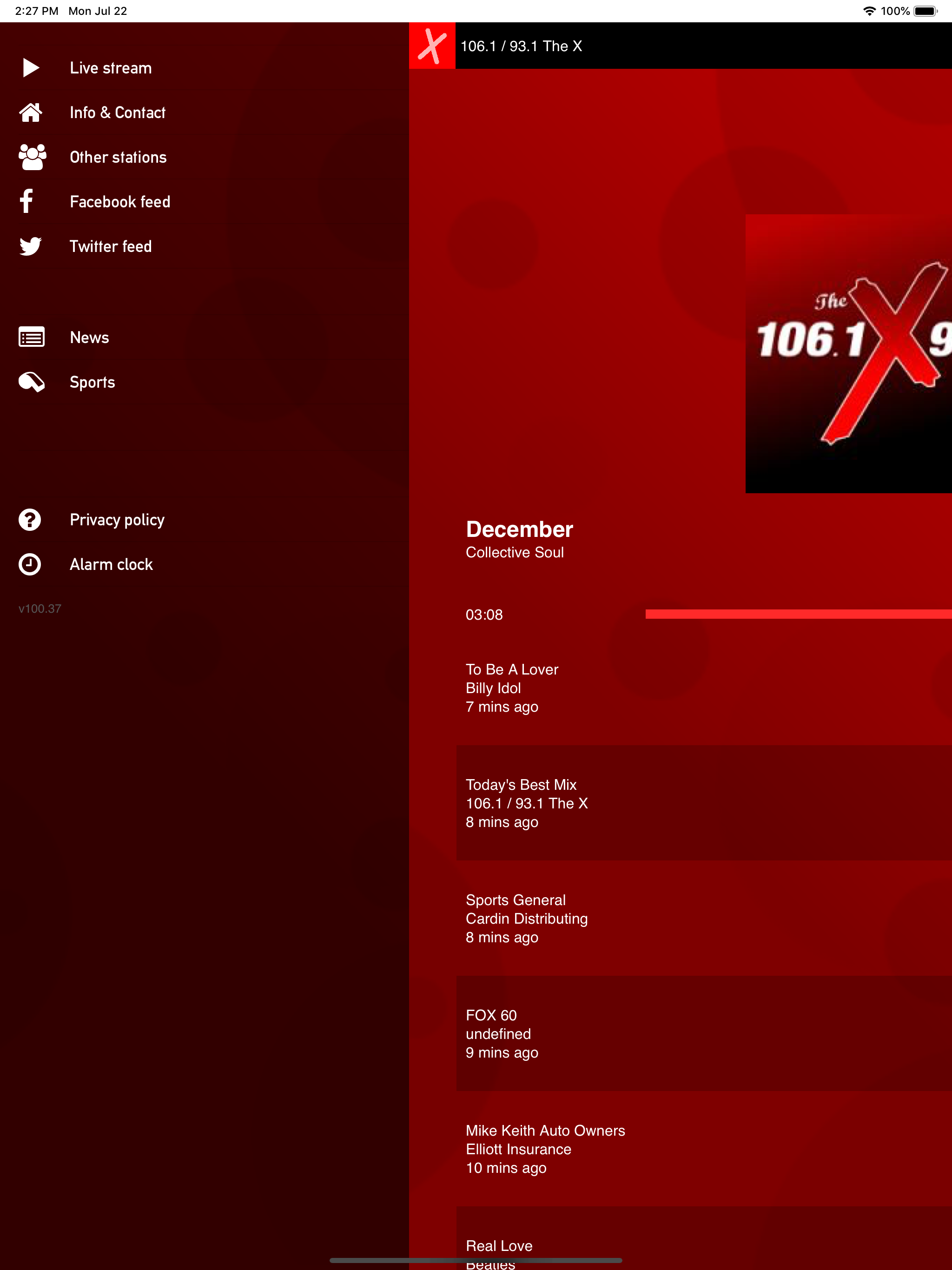Tap the Alarm clock icon
The width and height of the screenshot is (952, 1270).
click(x=30, y=564)
